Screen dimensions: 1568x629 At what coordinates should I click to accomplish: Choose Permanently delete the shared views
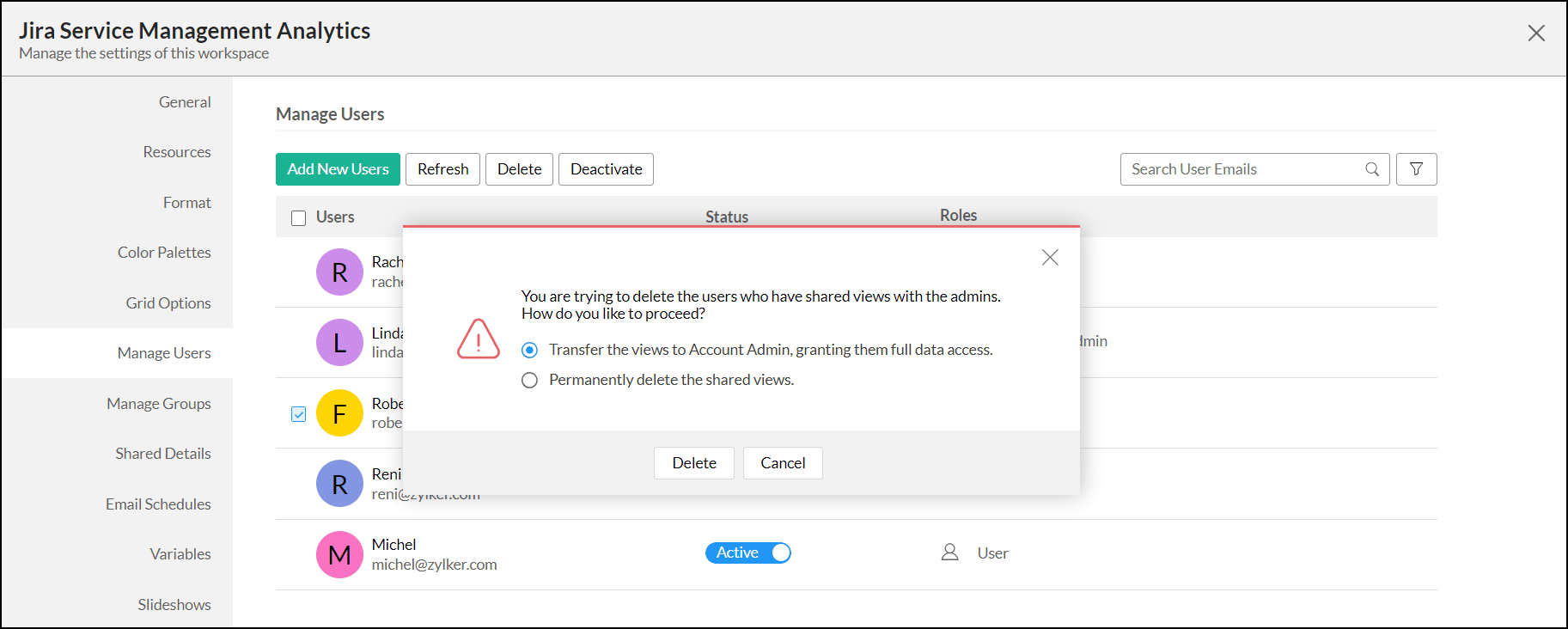(x=530, y=380)
